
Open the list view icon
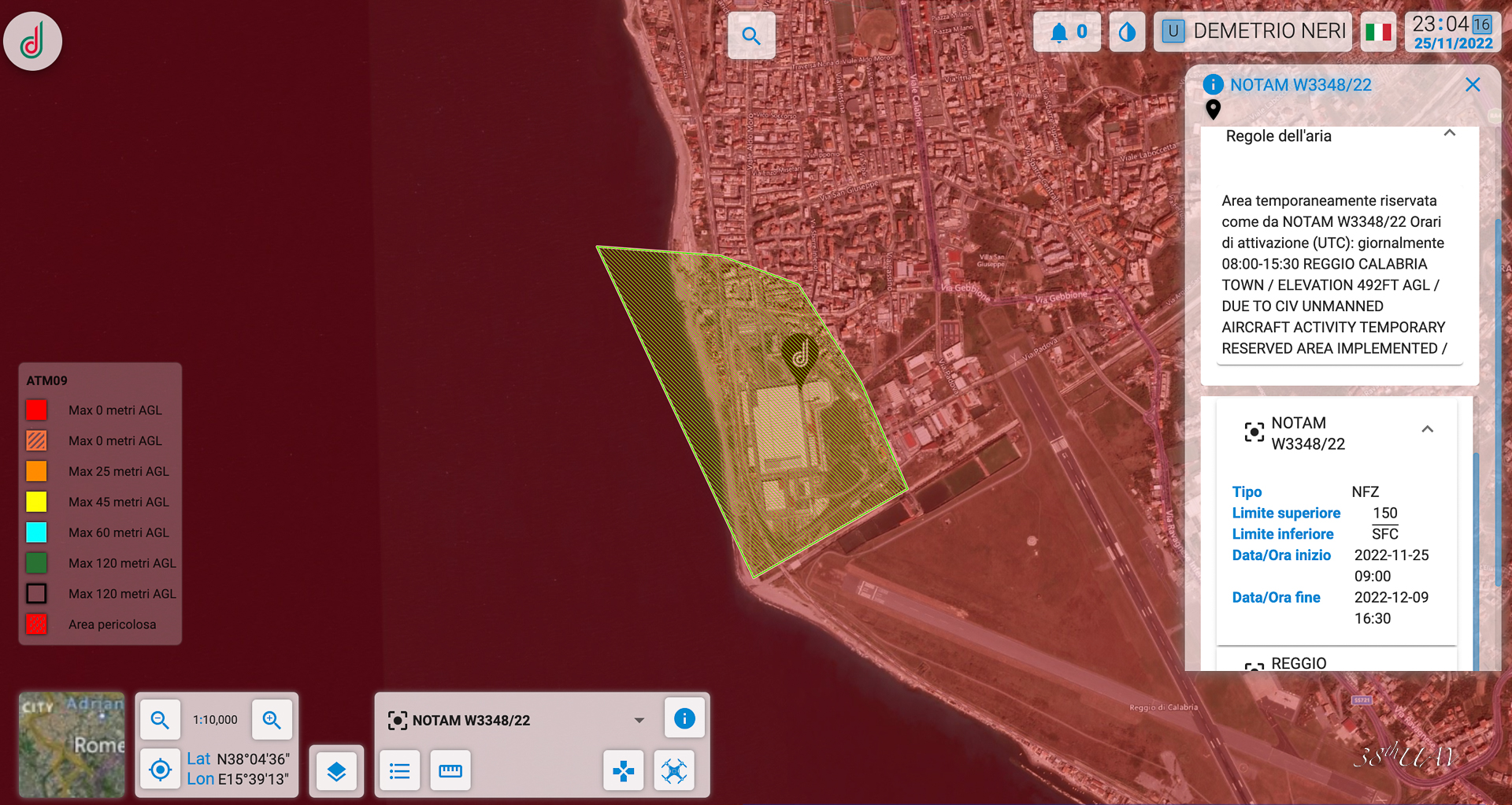click(x=399, y=770)
